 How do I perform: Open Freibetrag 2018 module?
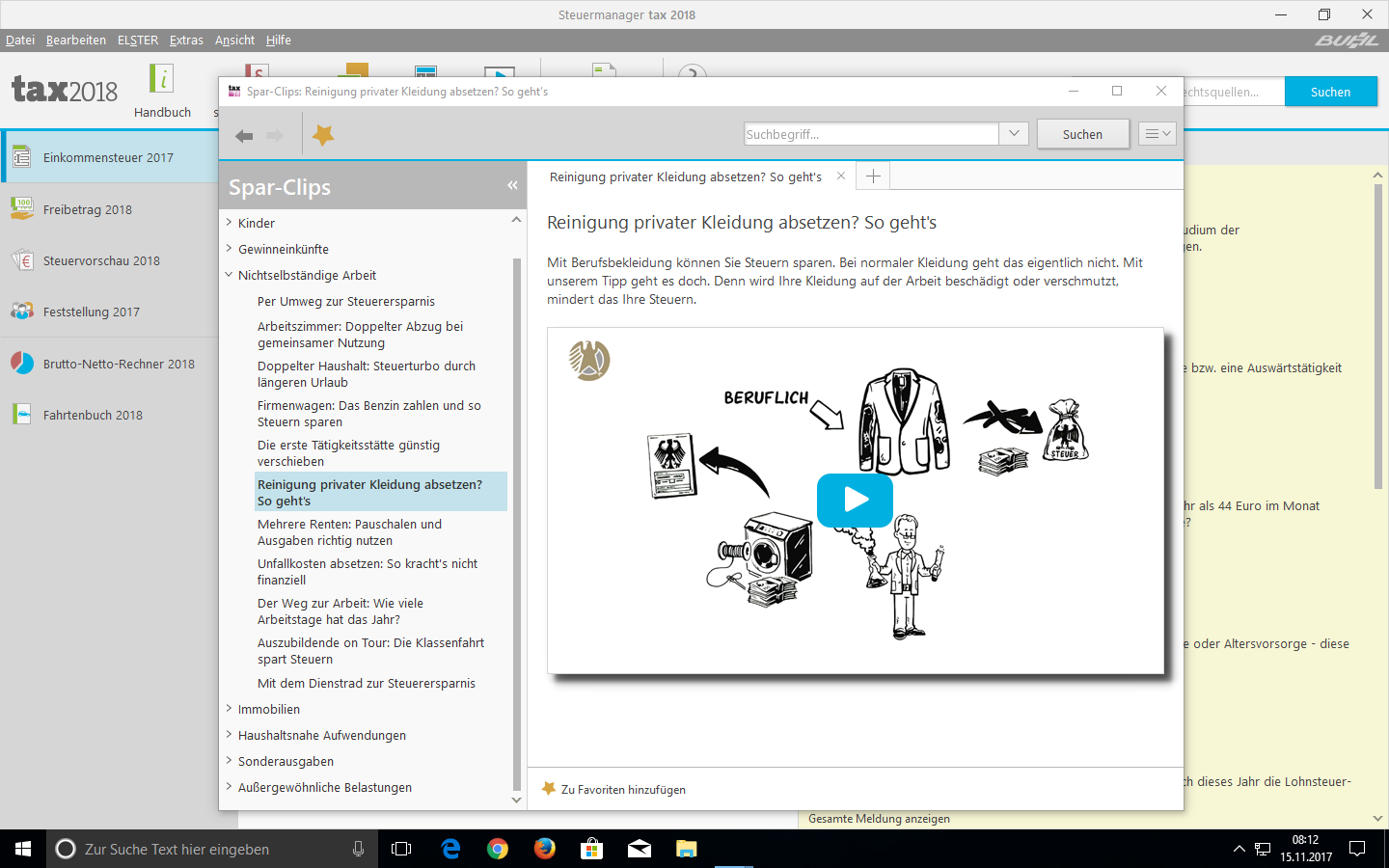pyautogui.click(x=109, y=209)
